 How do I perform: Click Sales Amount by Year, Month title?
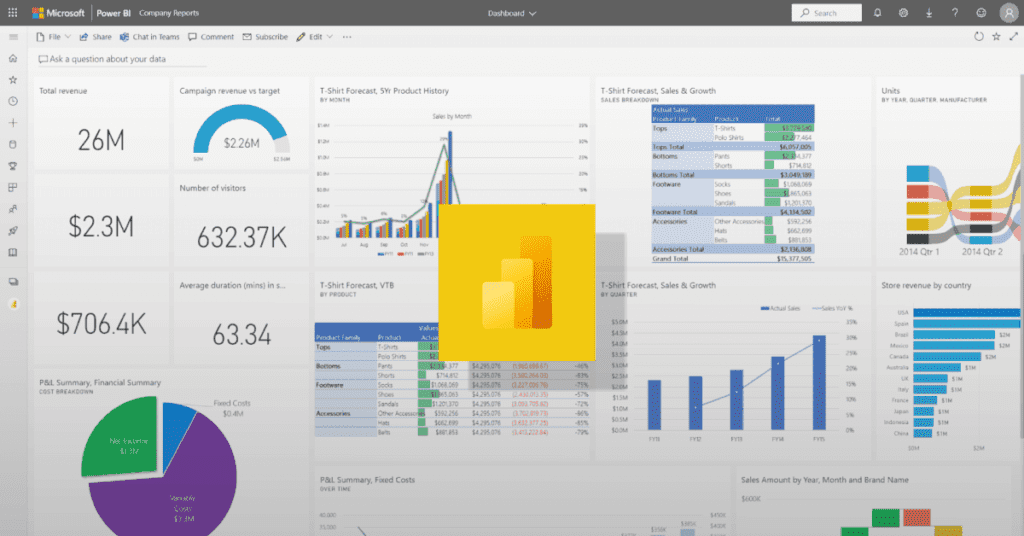tap(825, 480)
